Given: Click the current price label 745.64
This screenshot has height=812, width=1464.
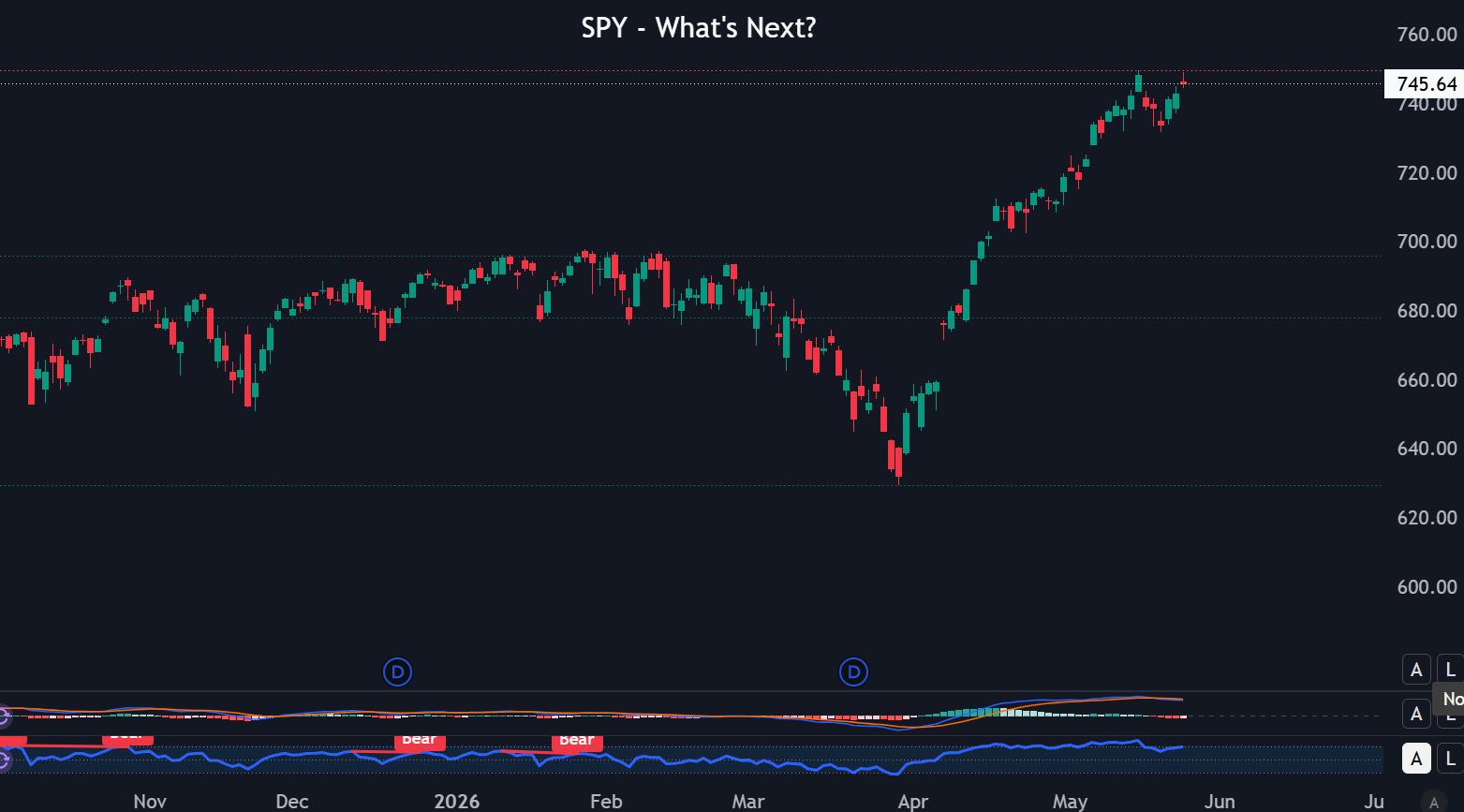Looking at the screenshot, I should [x=1424, y=84].
